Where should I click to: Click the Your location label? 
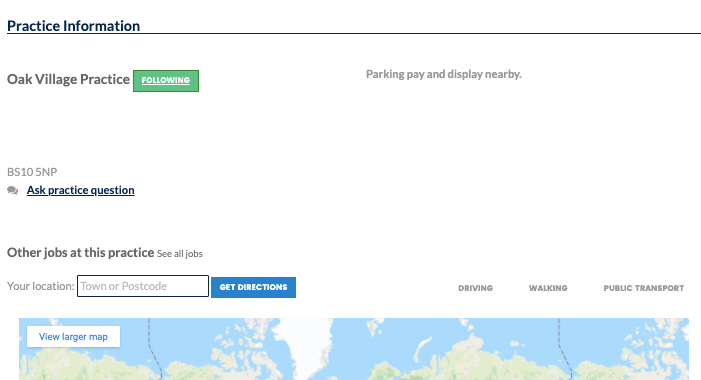(x=41, y=286)
